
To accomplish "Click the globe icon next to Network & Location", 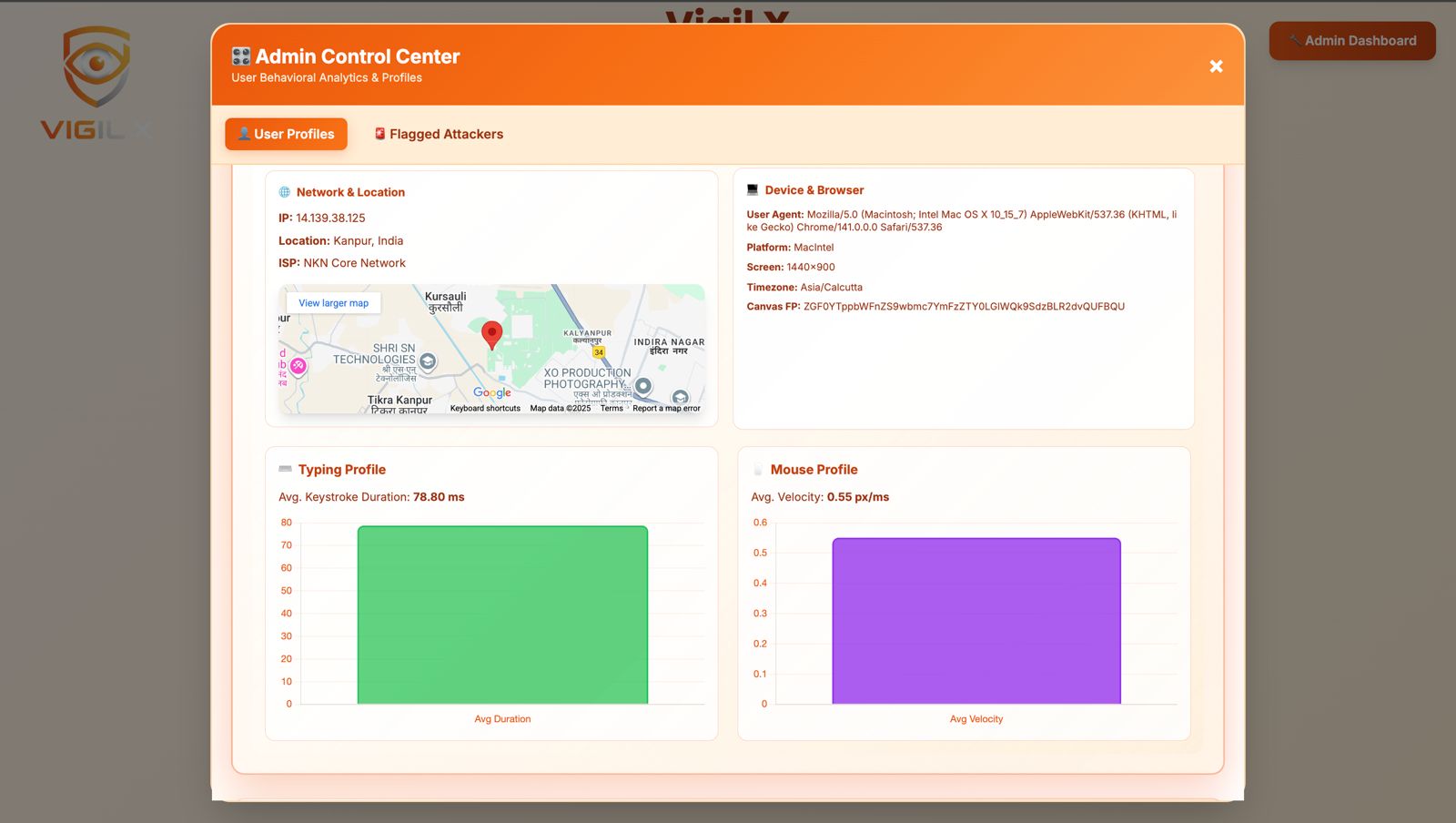I will coord(285,192).
